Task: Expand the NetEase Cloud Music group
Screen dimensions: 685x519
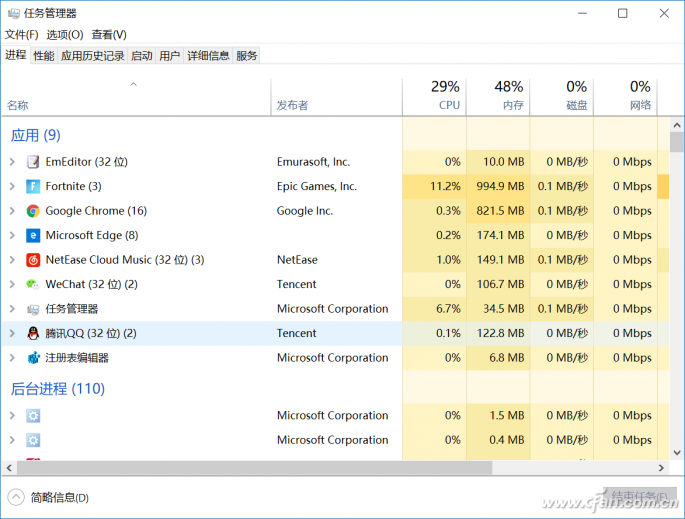Action: (x=12, y=260)
